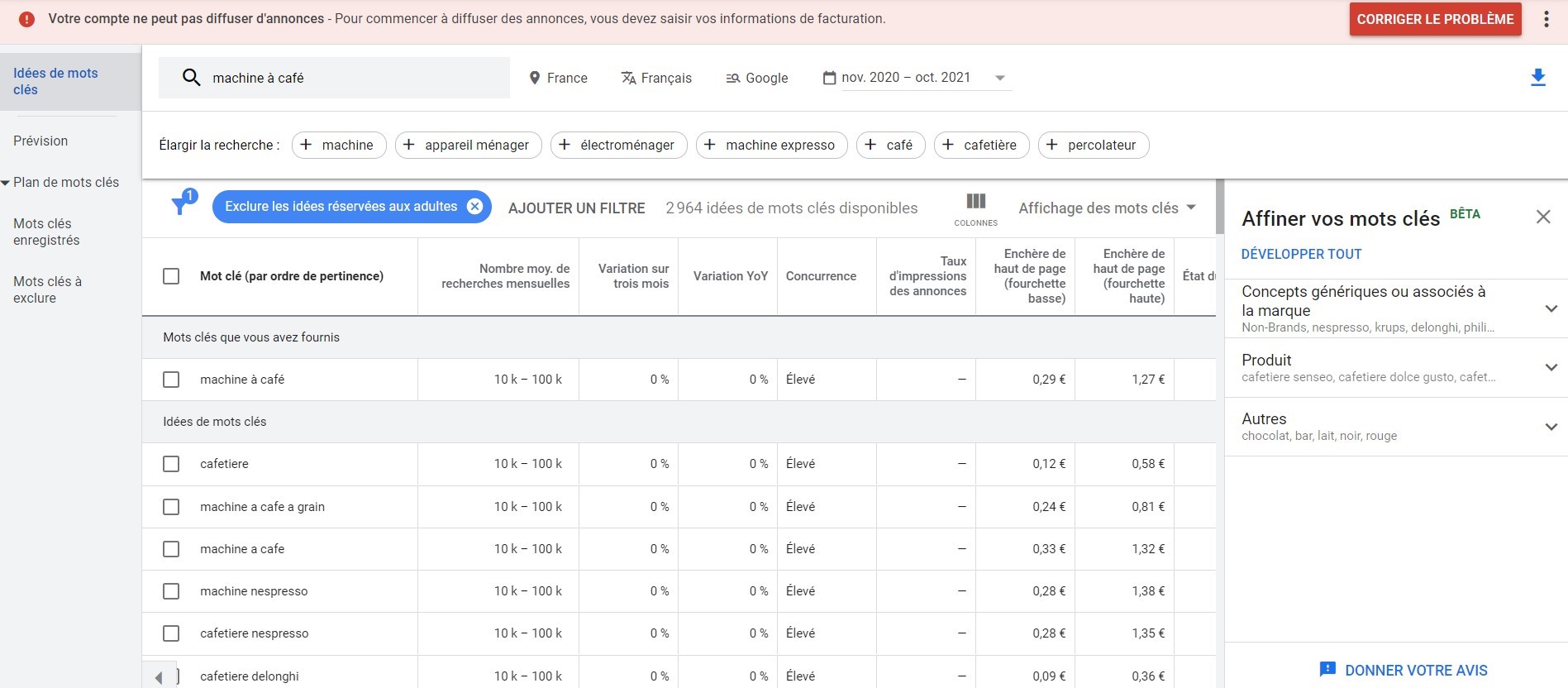Remove the adult ideas exclusion filter chip
The width and height of the screenshot is (1568, 688).
point(474,207)
